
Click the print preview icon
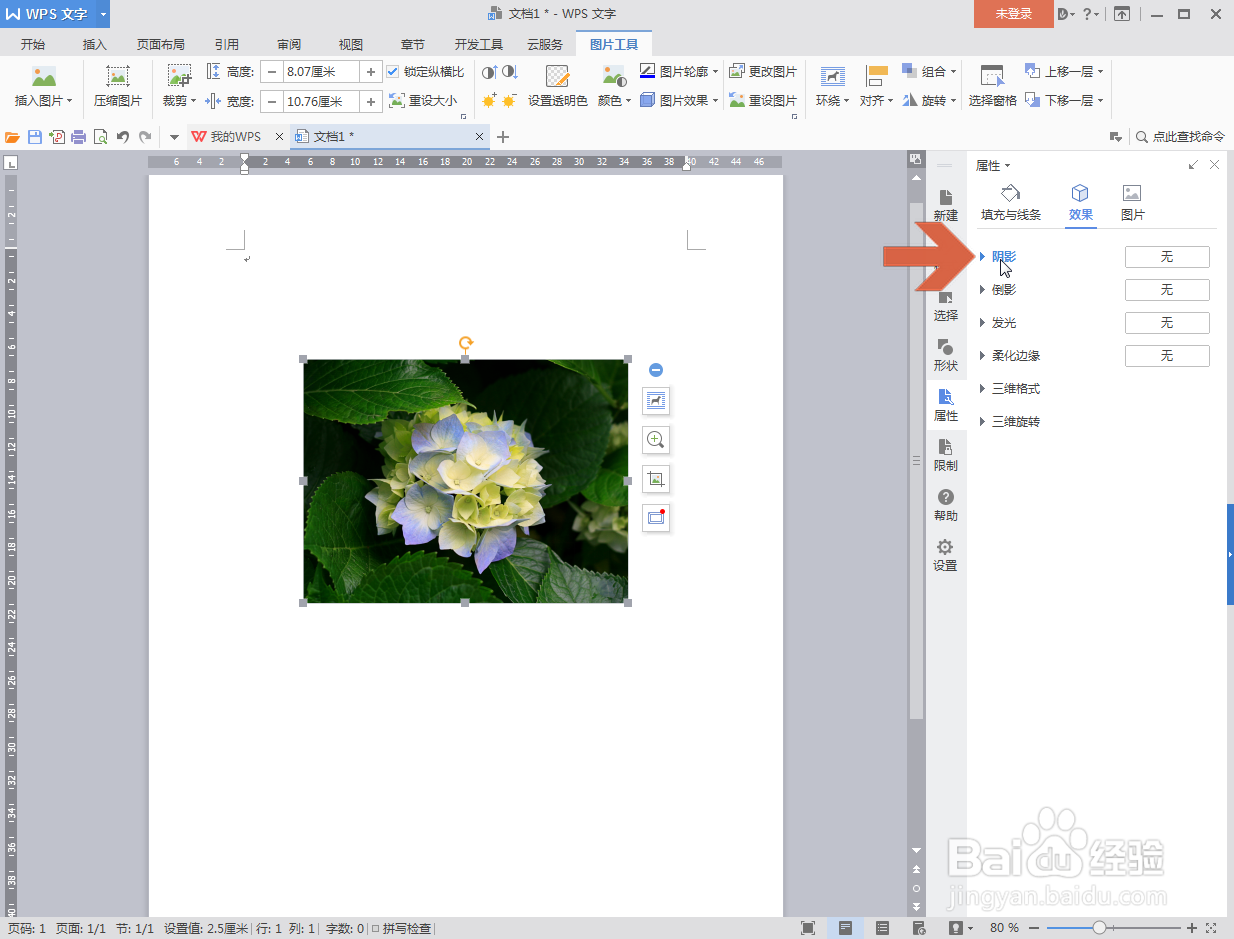click(x=100, y=137)
